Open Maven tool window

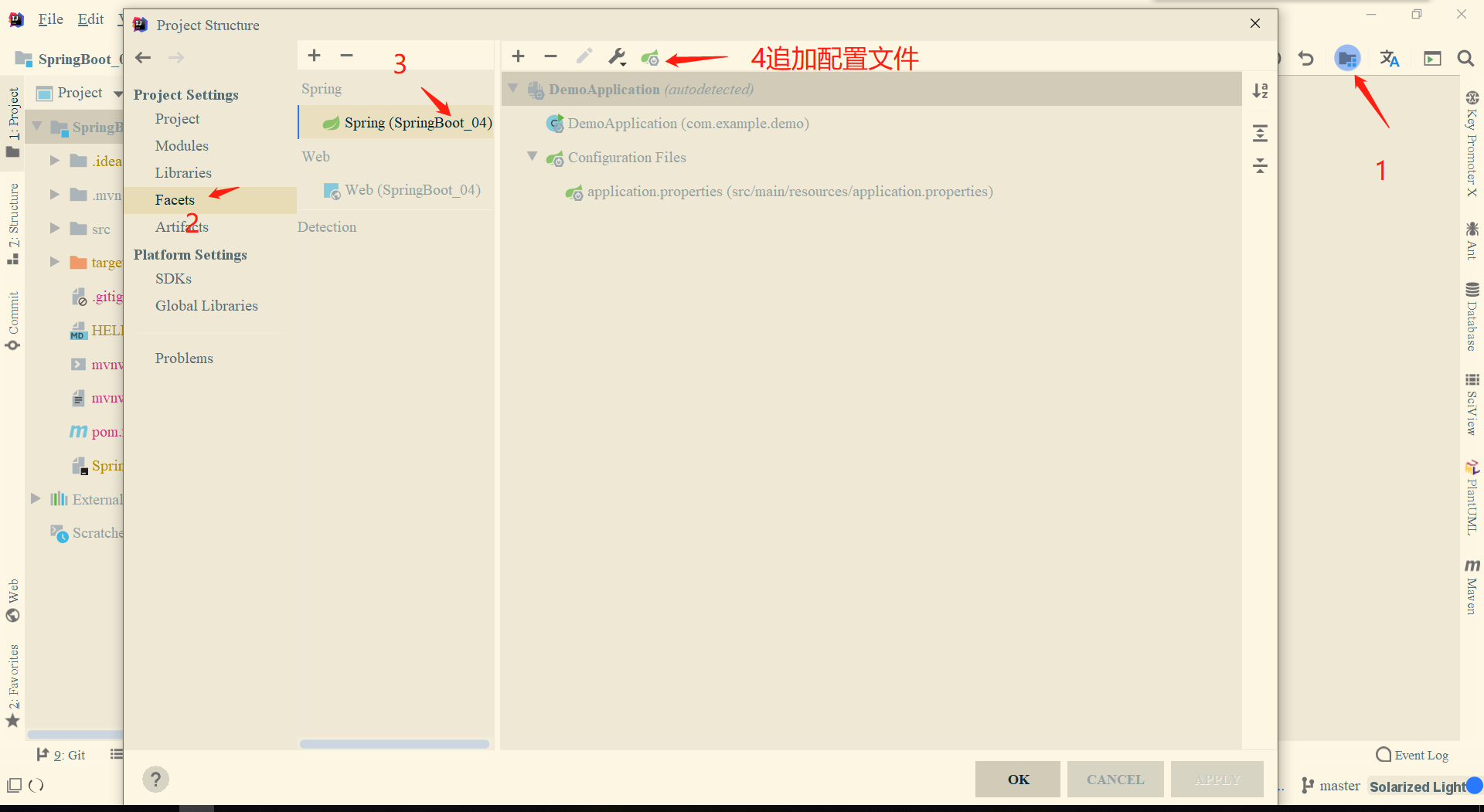point(1472,587)
